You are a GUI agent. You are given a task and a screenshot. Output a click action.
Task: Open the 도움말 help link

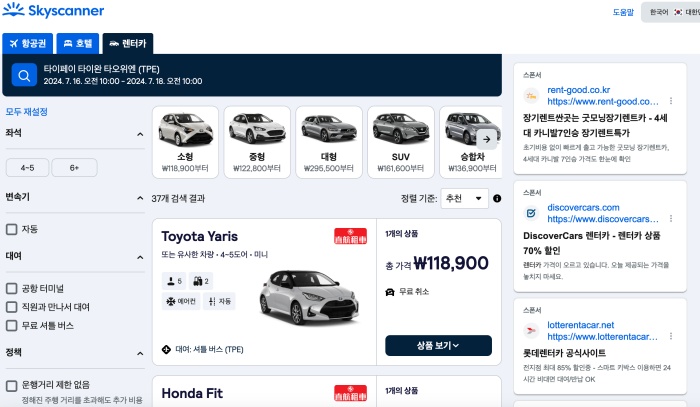623,12
